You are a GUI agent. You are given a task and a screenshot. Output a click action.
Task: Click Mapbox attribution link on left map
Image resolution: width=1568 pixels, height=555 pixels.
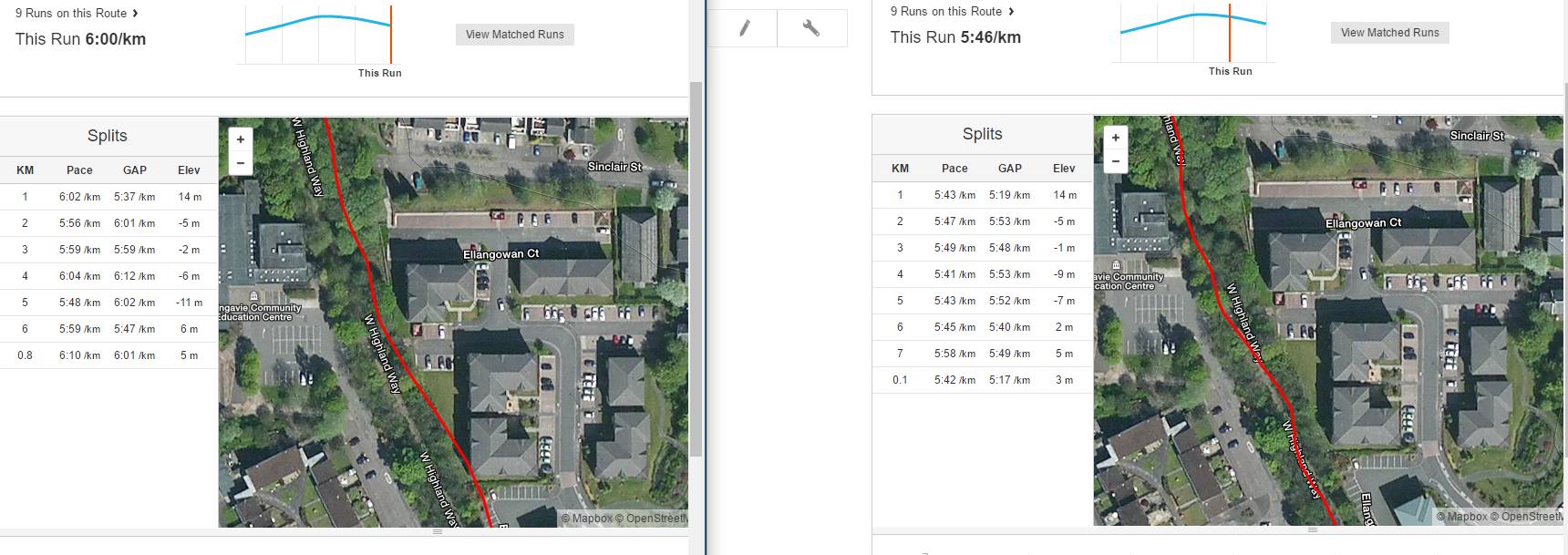(x=586, y=519)
